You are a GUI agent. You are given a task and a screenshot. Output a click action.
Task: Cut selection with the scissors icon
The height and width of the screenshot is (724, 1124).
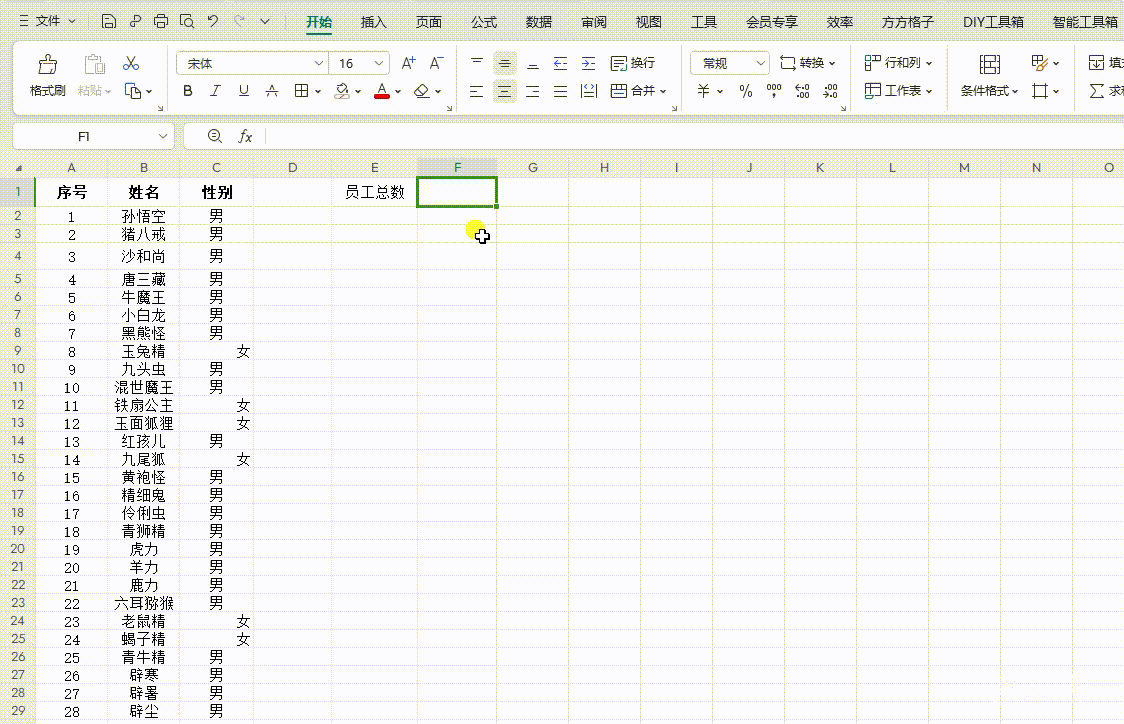click(130, 64)
